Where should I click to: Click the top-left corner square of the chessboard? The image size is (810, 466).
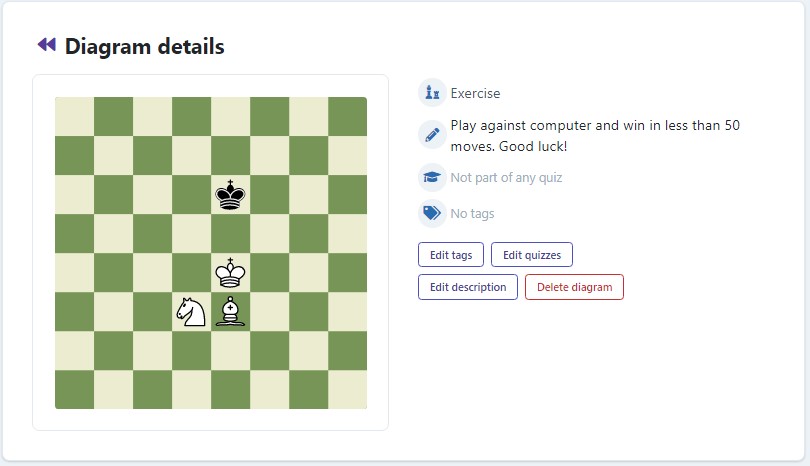[74, 116]
